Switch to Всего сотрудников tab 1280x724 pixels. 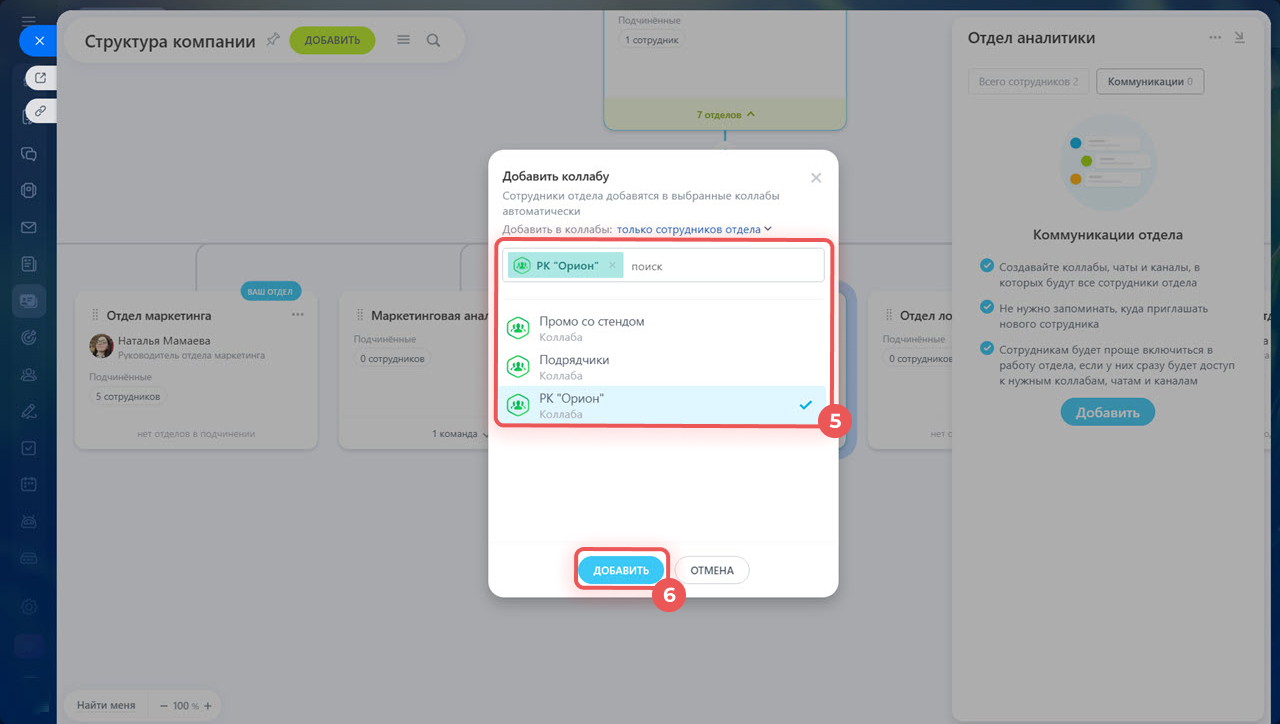click(x=1028, y=82)
